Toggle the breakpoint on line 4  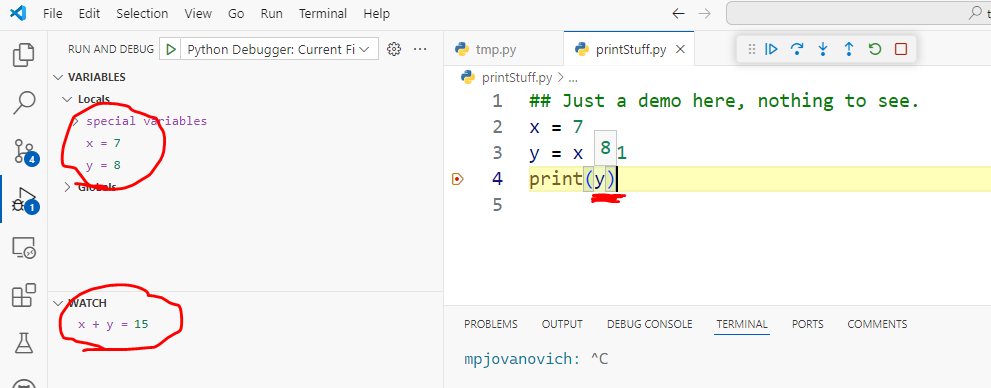point(458,179)
